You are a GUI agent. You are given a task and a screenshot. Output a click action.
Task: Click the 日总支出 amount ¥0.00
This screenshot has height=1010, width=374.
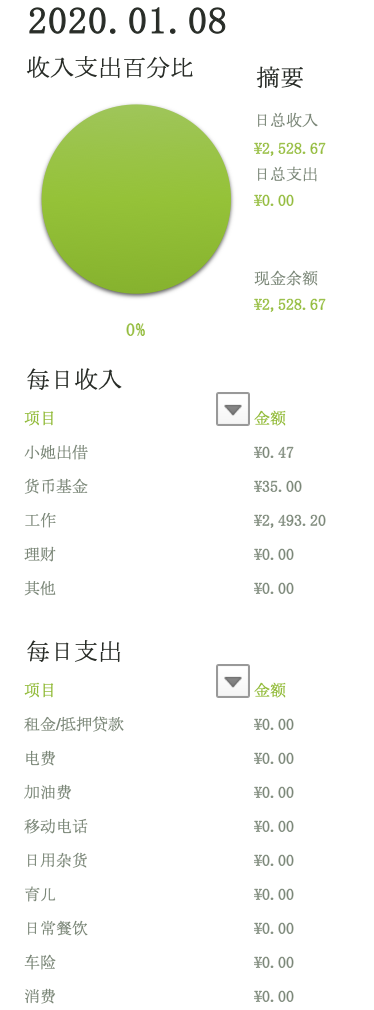click(274, 200)
